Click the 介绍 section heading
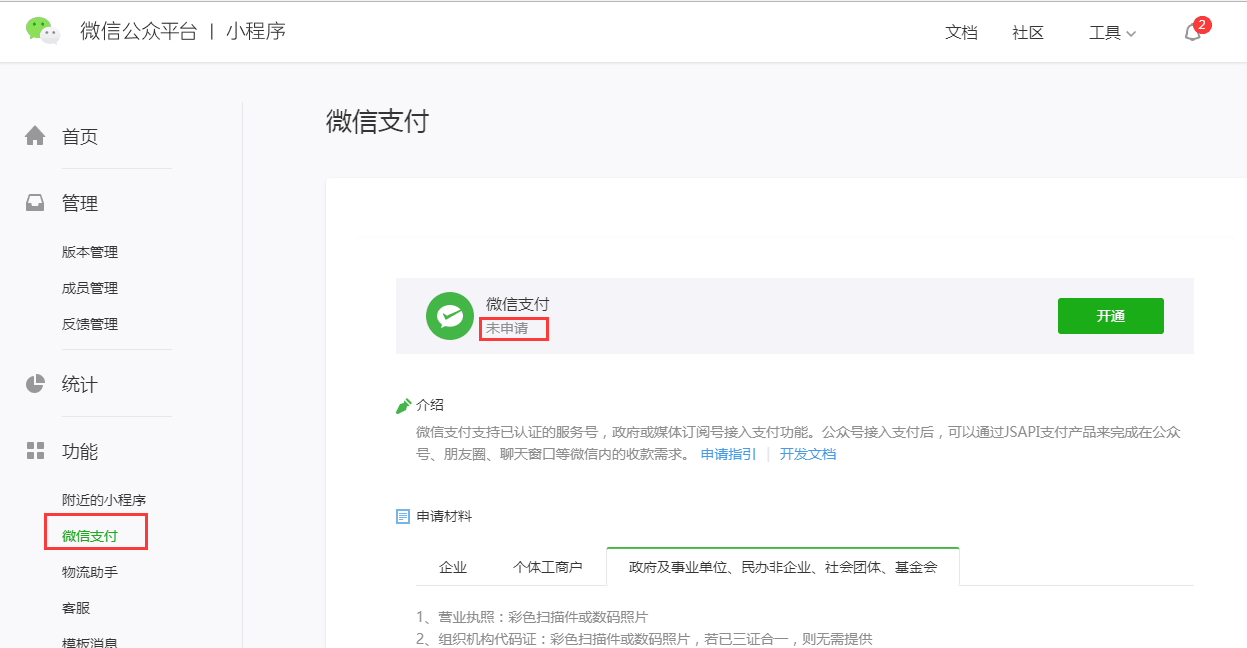 tap(430, 405)
